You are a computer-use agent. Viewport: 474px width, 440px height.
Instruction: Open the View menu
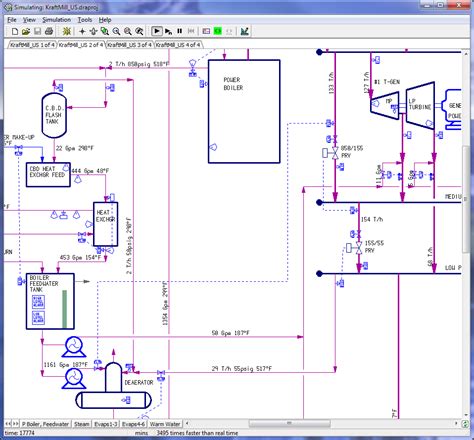click(x=29, y=20)
